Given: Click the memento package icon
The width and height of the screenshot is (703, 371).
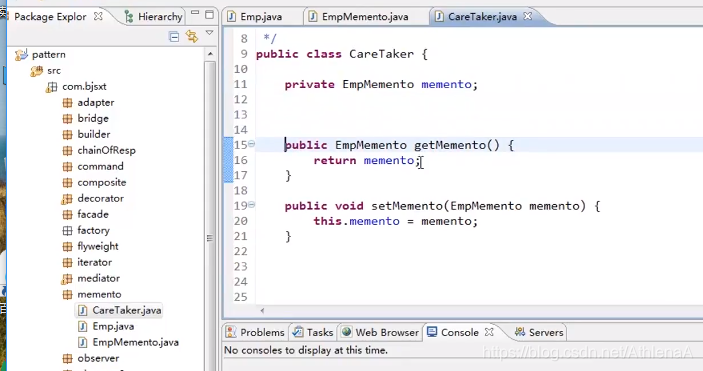Looking at the screenshot, I should [x=67, y=295].
